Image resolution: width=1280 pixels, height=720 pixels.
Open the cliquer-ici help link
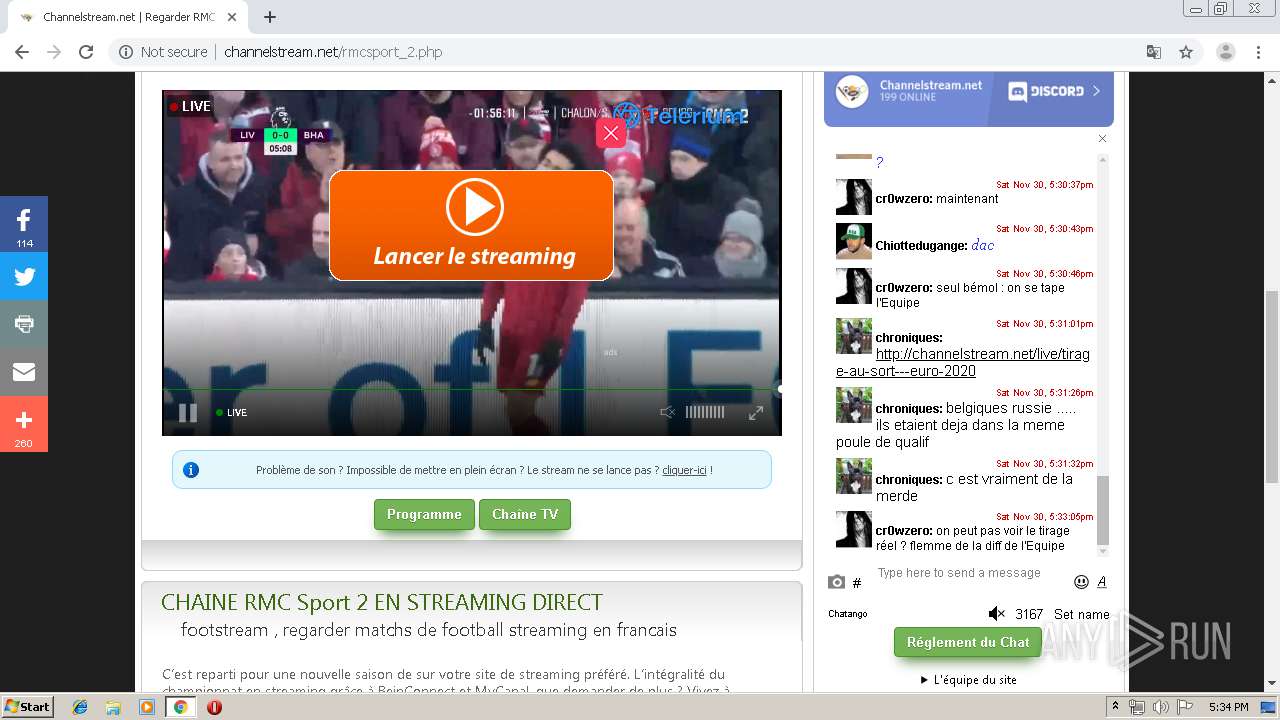click(684, 470)
